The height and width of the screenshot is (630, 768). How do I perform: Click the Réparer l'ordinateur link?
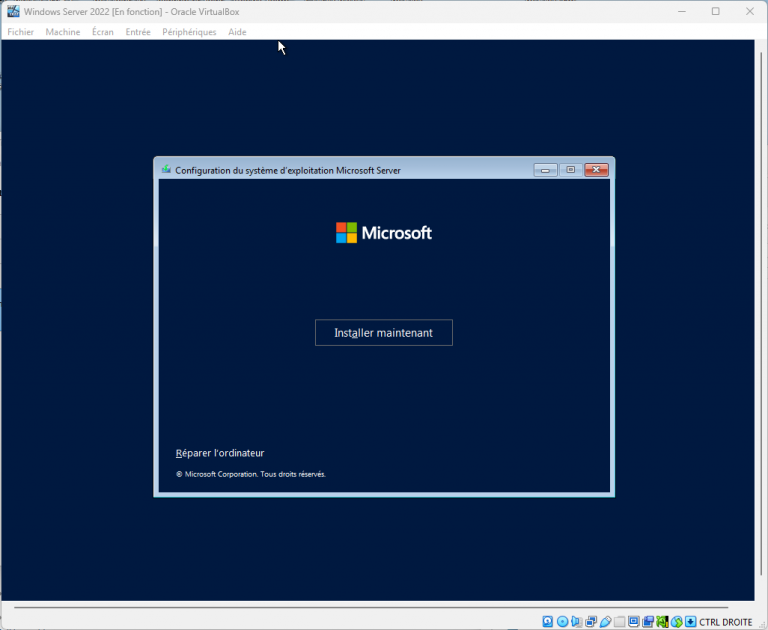tap(220, 453)
